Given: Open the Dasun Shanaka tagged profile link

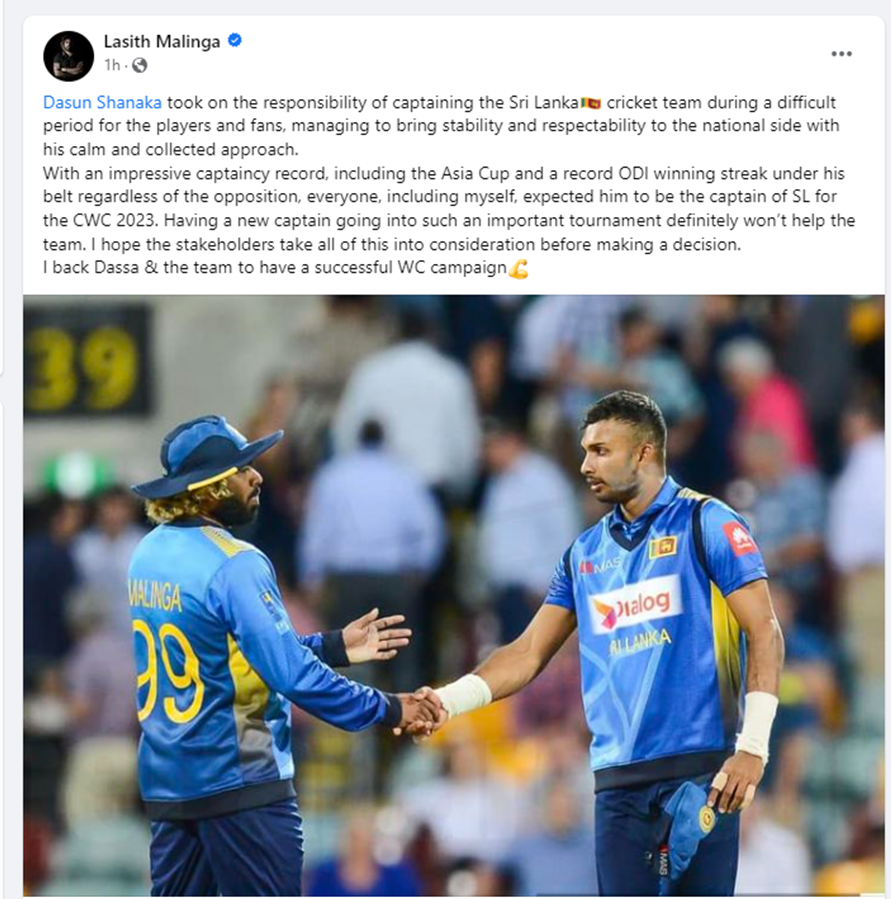Looking at the screenshot, I should pyautogui.click(x=102, y=102).
